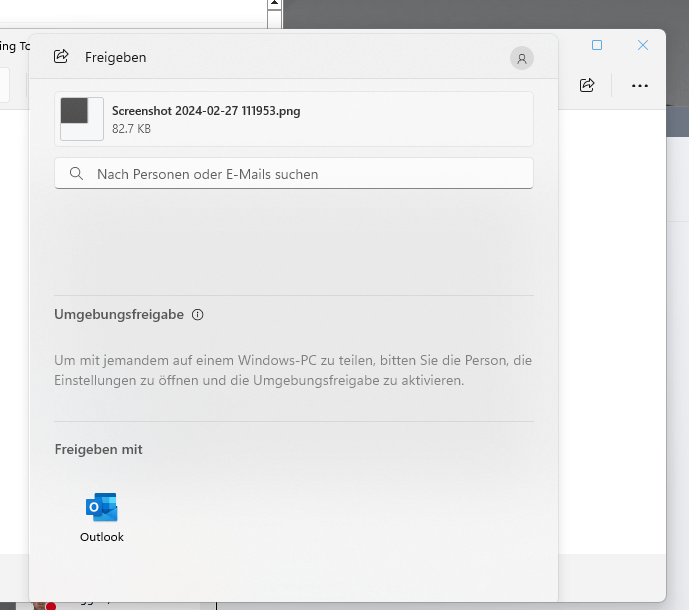This screenshot has height=610, width=689.
Task: Close the background window with X
Action: point(643,45)
